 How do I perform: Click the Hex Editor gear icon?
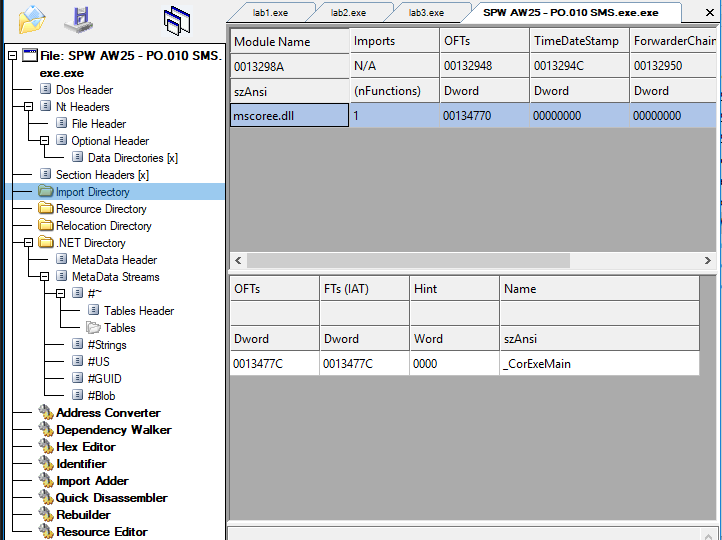pyautogui.click(x=46, y=447)
